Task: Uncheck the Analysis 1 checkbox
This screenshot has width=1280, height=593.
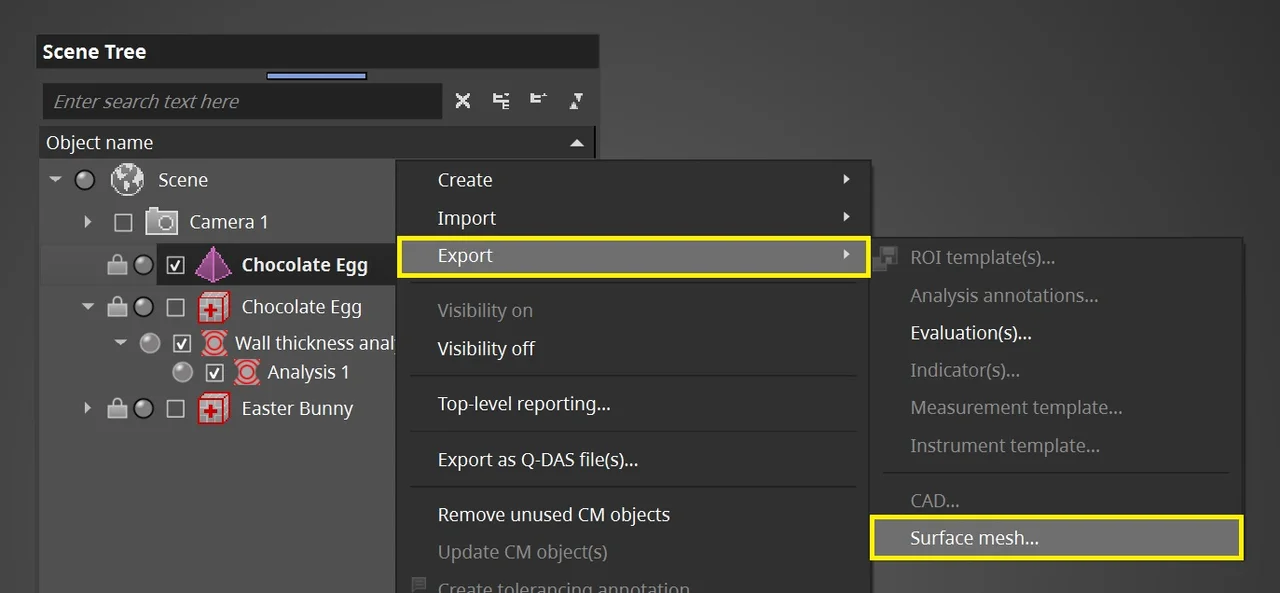Action: pos(214,372)
